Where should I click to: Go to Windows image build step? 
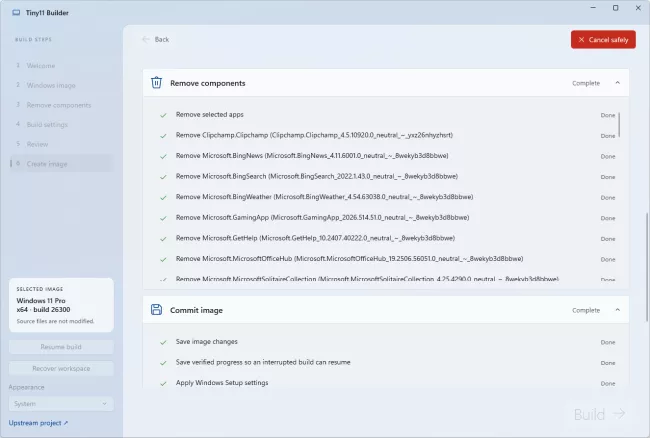pyautogui.click(x=61, y=85)
